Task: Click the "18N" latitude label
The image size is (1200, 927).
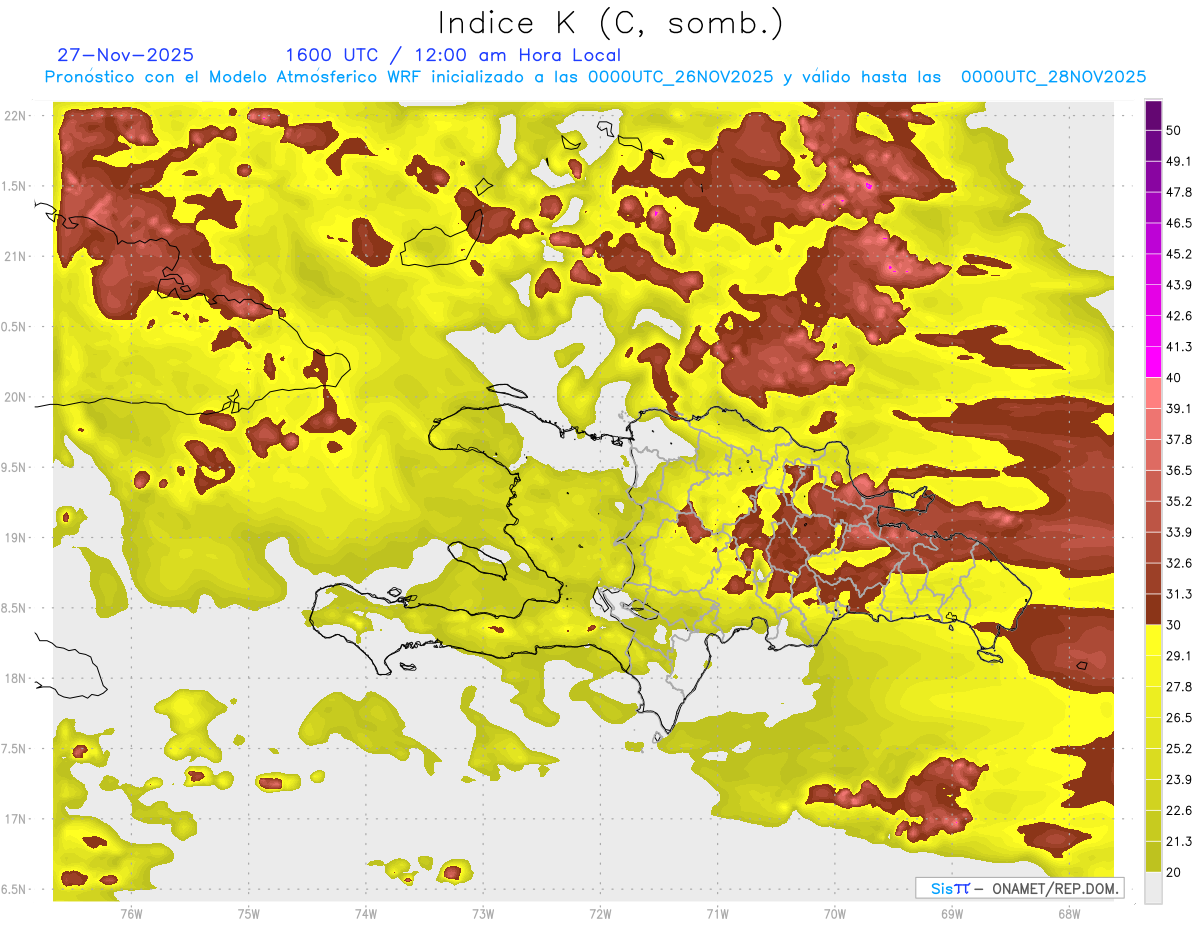Action: click(x=17, y=678)
